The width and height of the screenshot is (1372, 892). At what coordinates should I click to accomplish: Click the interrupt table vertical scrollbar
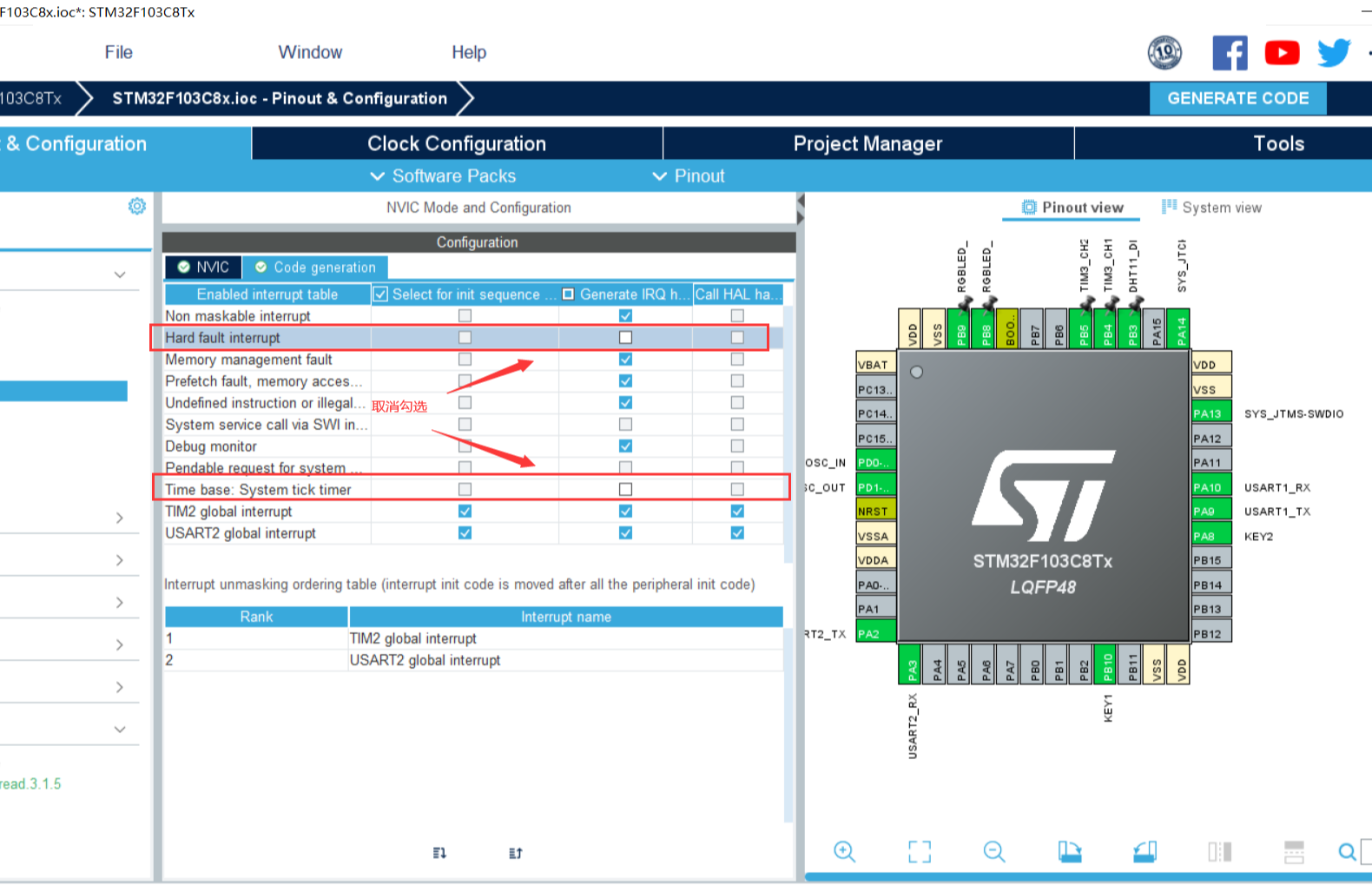point(788,434)
